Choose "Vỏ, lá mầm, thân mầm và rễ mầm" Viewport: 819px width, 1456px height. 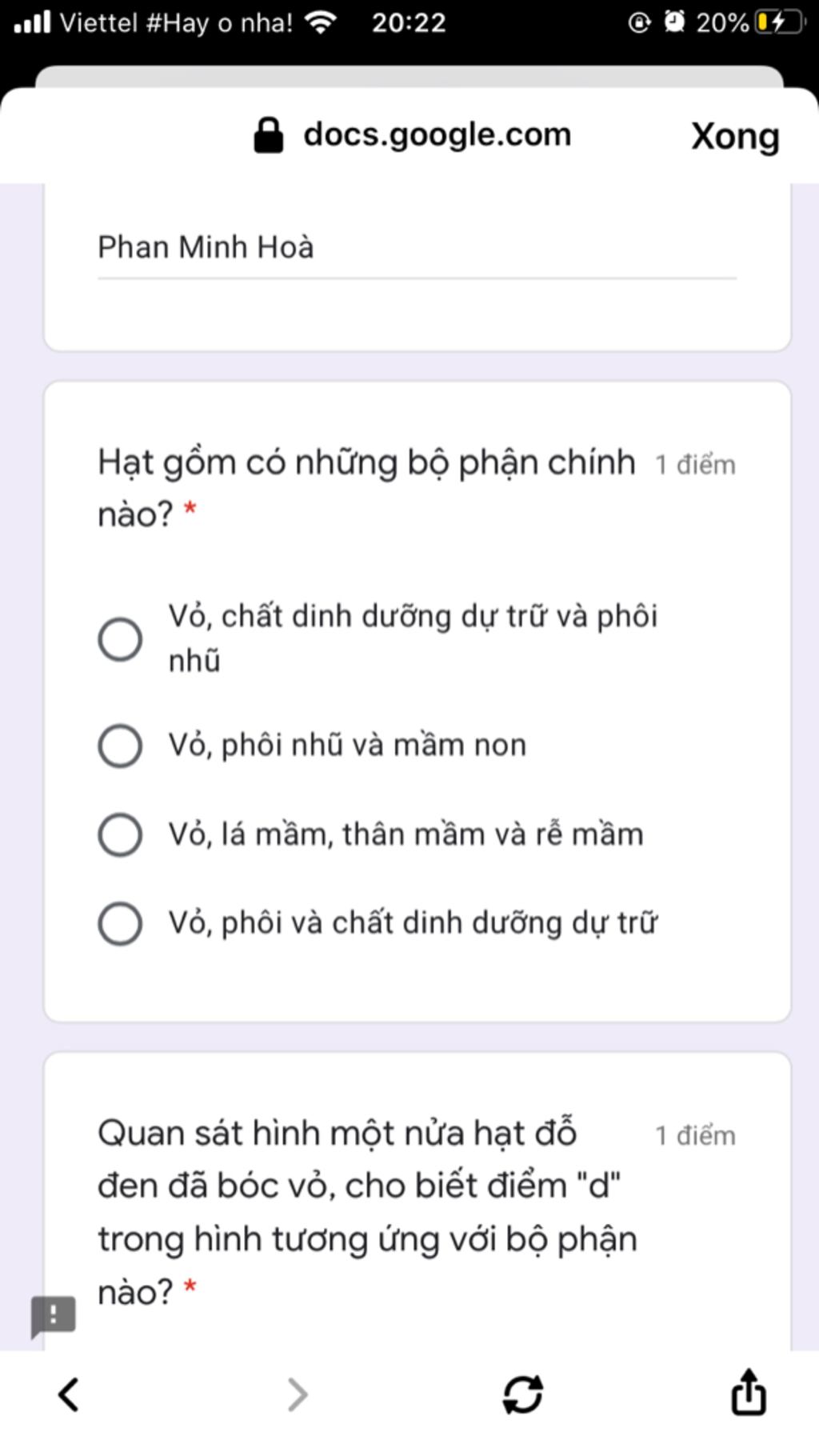(x=120, y=834)
